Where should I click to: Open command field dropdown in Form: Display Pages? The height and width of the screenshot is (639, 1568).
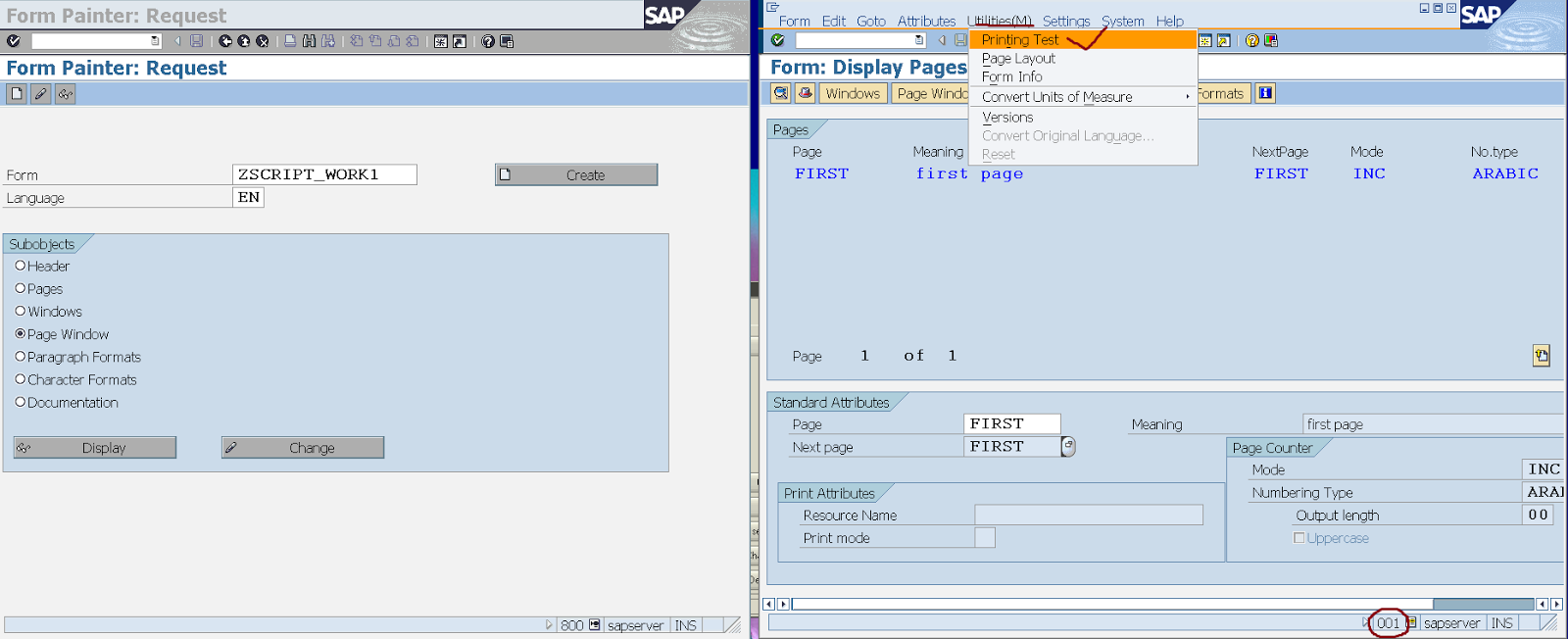919,40
